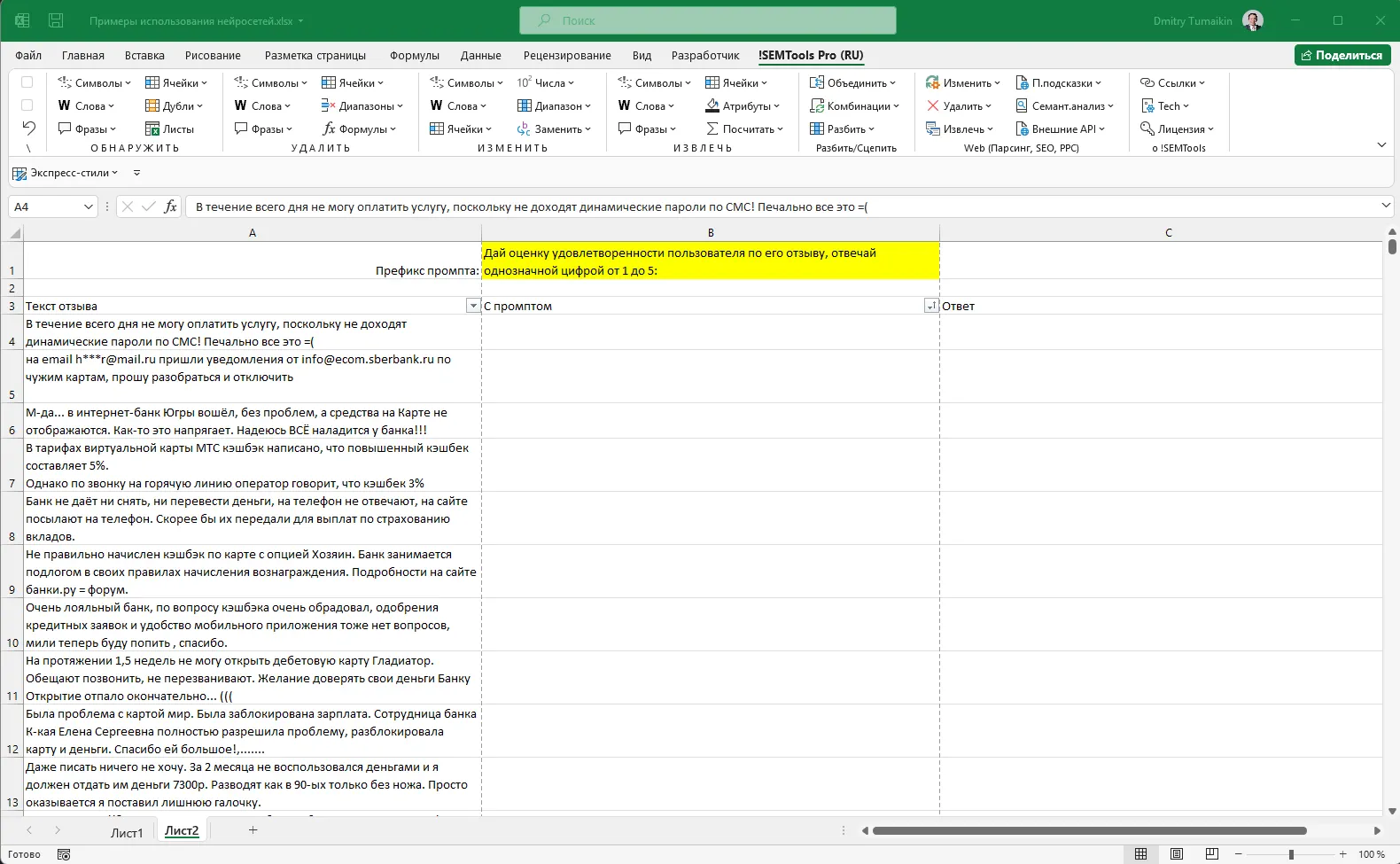Click the Undo arrow icon
This screenshot has height=864, width=1400.
(x=28, y=128)
